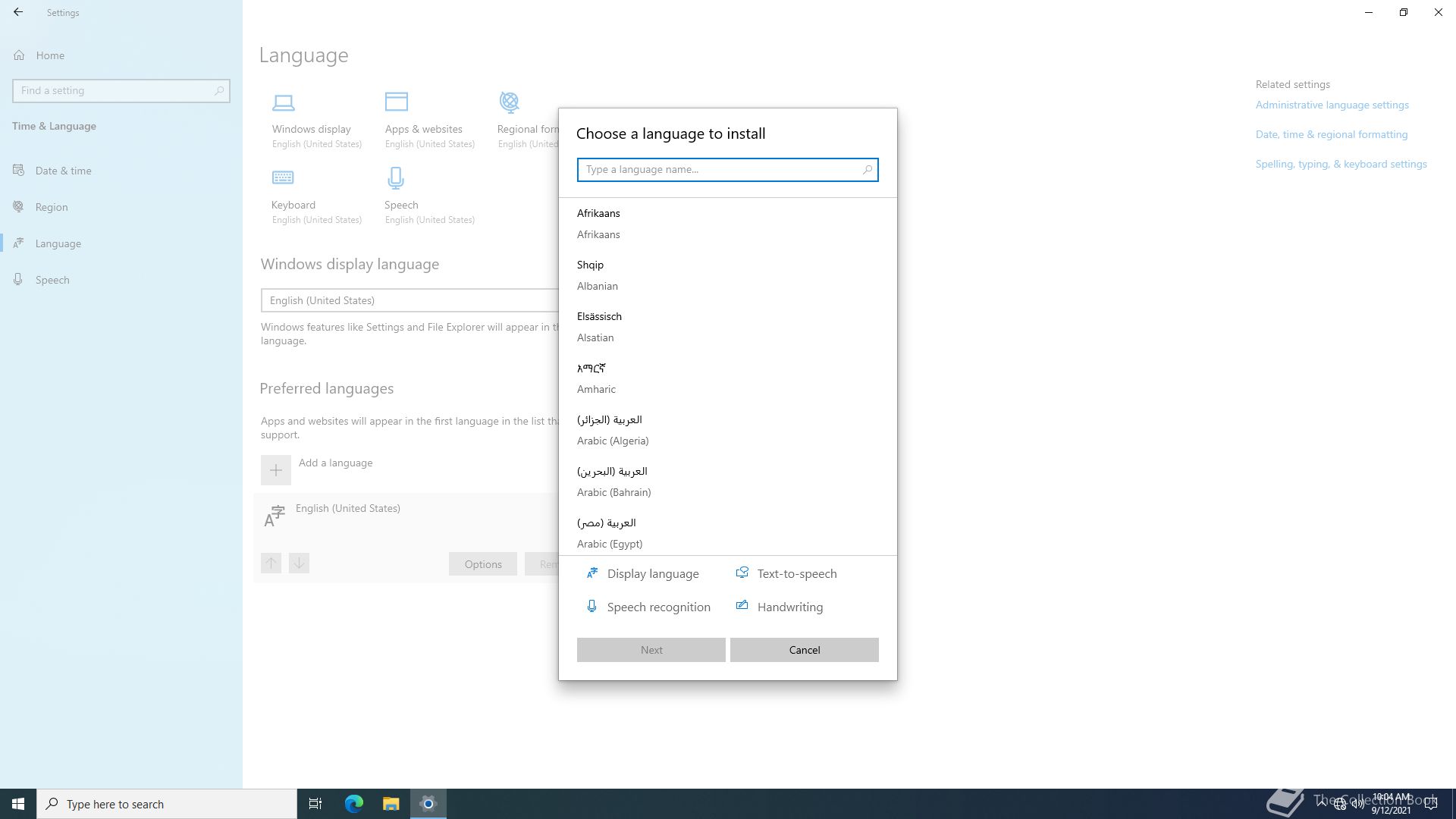Click the move language up arrow
This screenshot has width=1456, height=819.
[271, 563]
